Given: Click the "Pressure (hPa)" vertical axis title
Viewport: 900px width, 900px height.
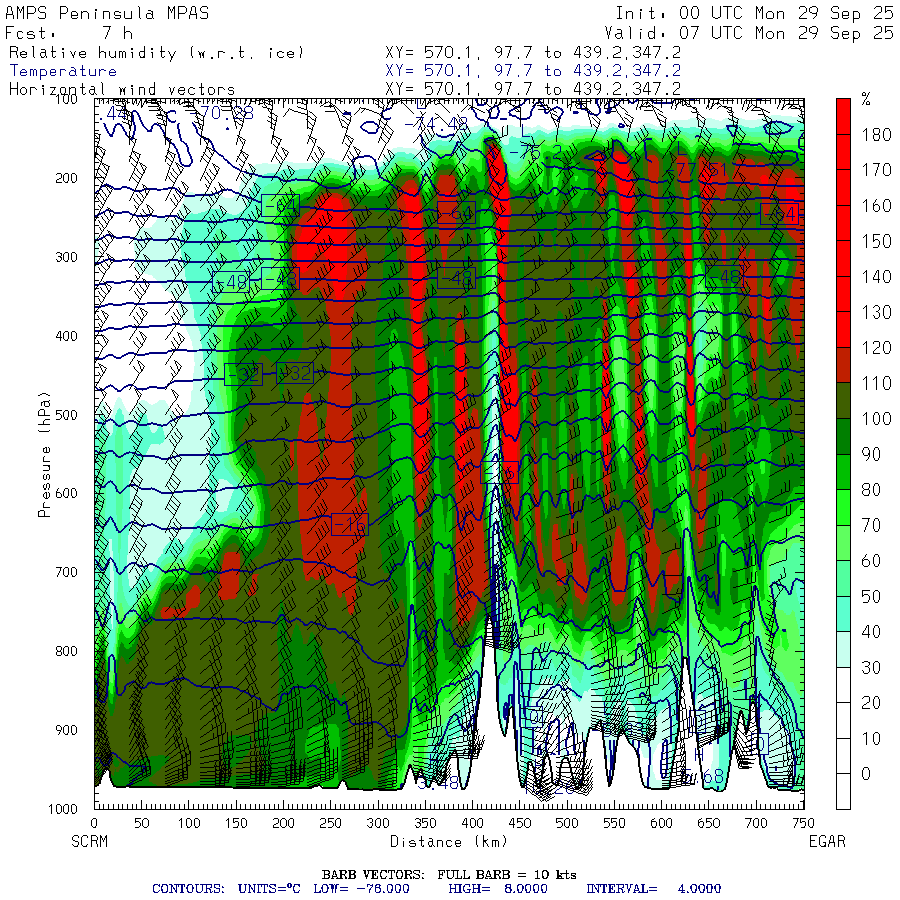Looking at the screenshot, I should (44, 454).
